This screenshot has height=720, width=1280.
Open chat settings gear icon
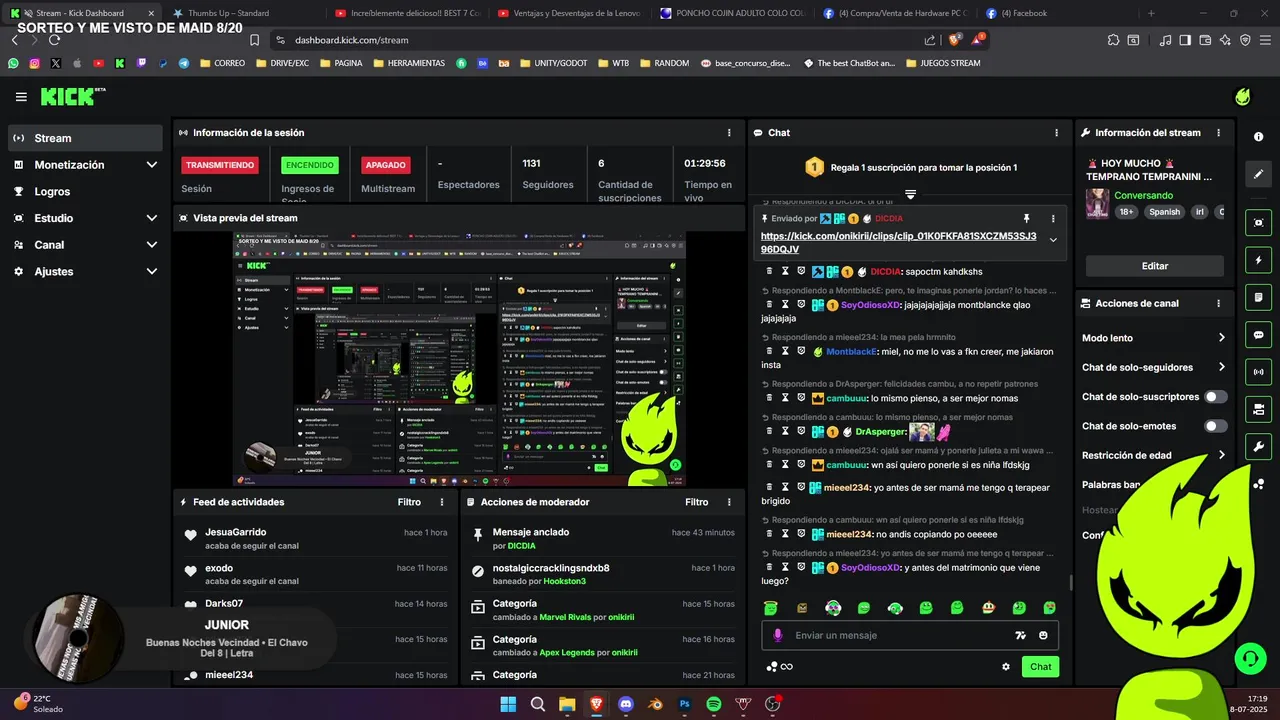(x=1006, y=667)
